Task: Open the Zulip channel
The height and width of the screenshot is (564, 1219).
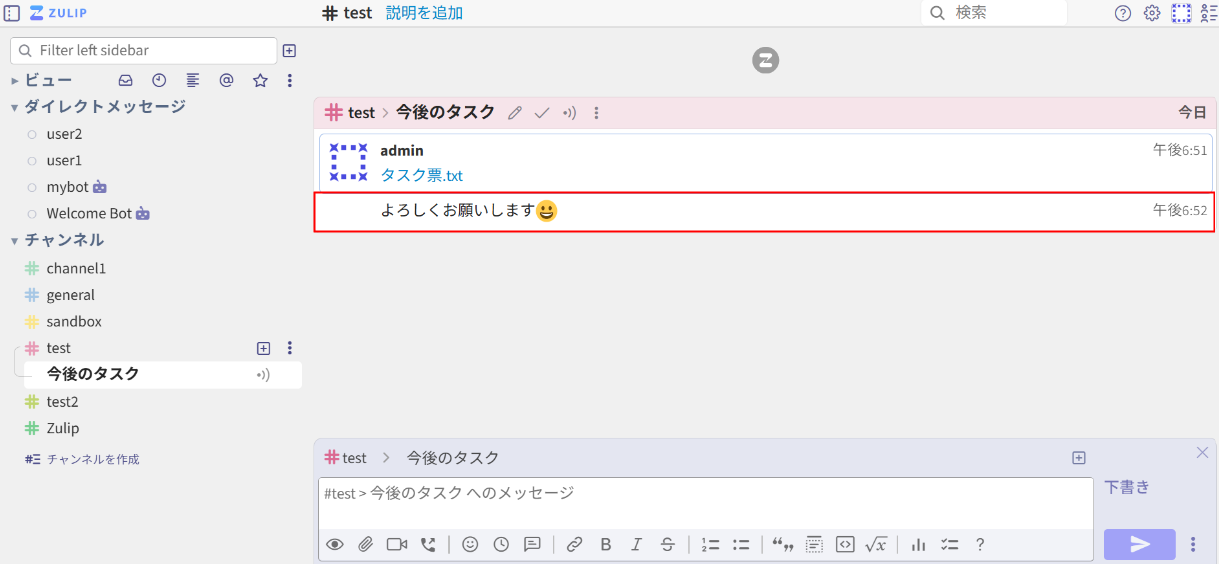Action: pos(63,428)
